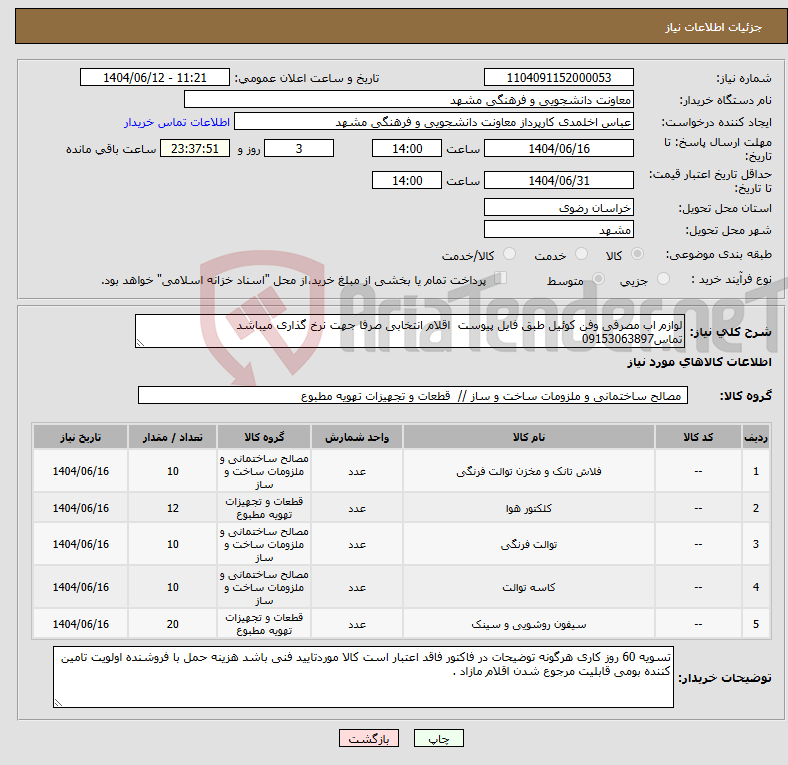788x765 pixels.
Task: Click the چاپ (print) button
Action: tap(438, 738)
